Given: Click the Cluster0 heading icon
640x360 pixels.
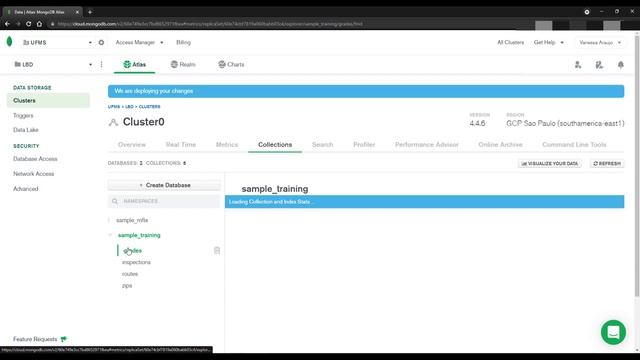Looking at the screenshot, I should pos(113,122).
